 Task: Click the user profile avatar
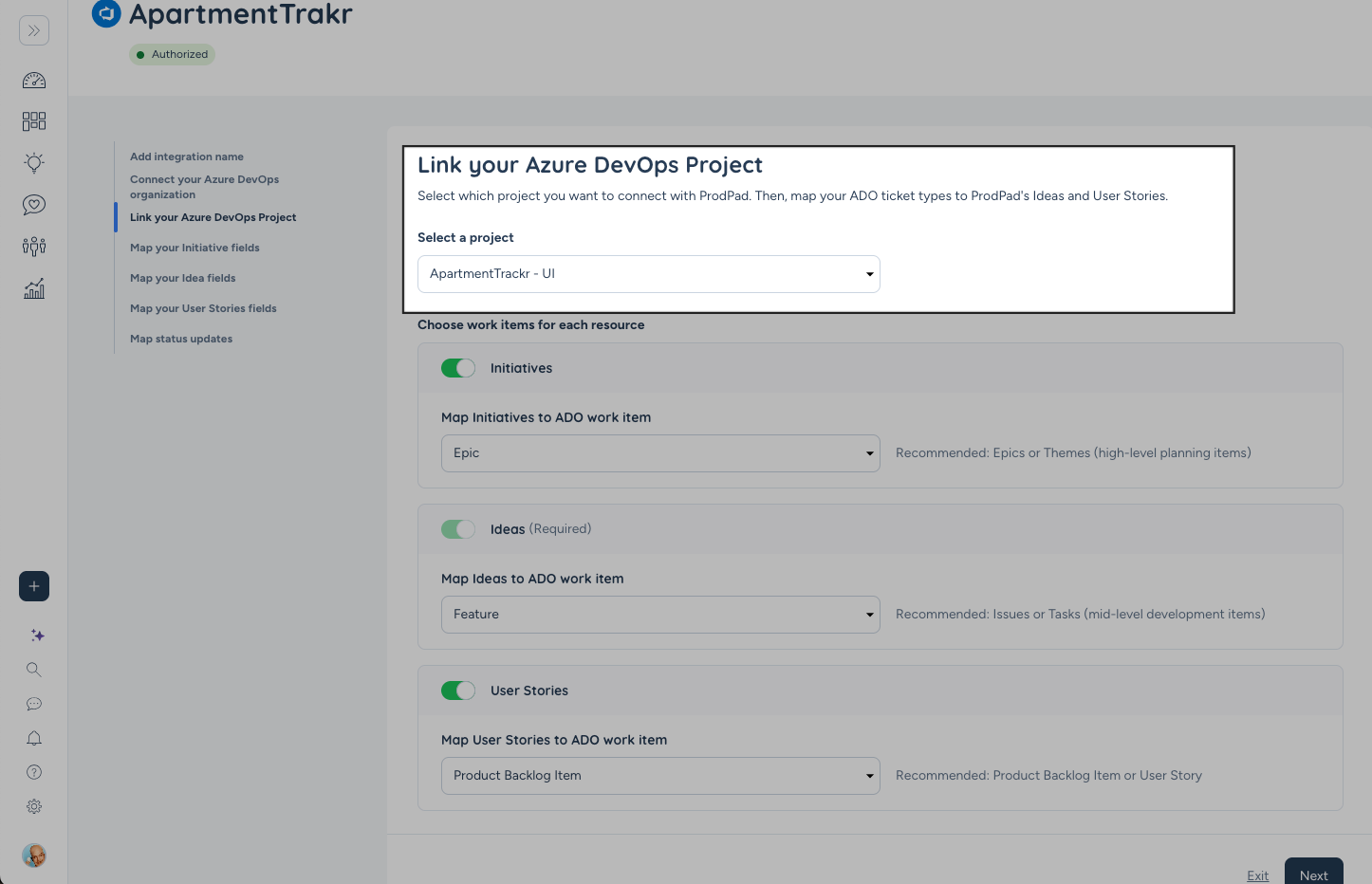(x=34, y=856)
